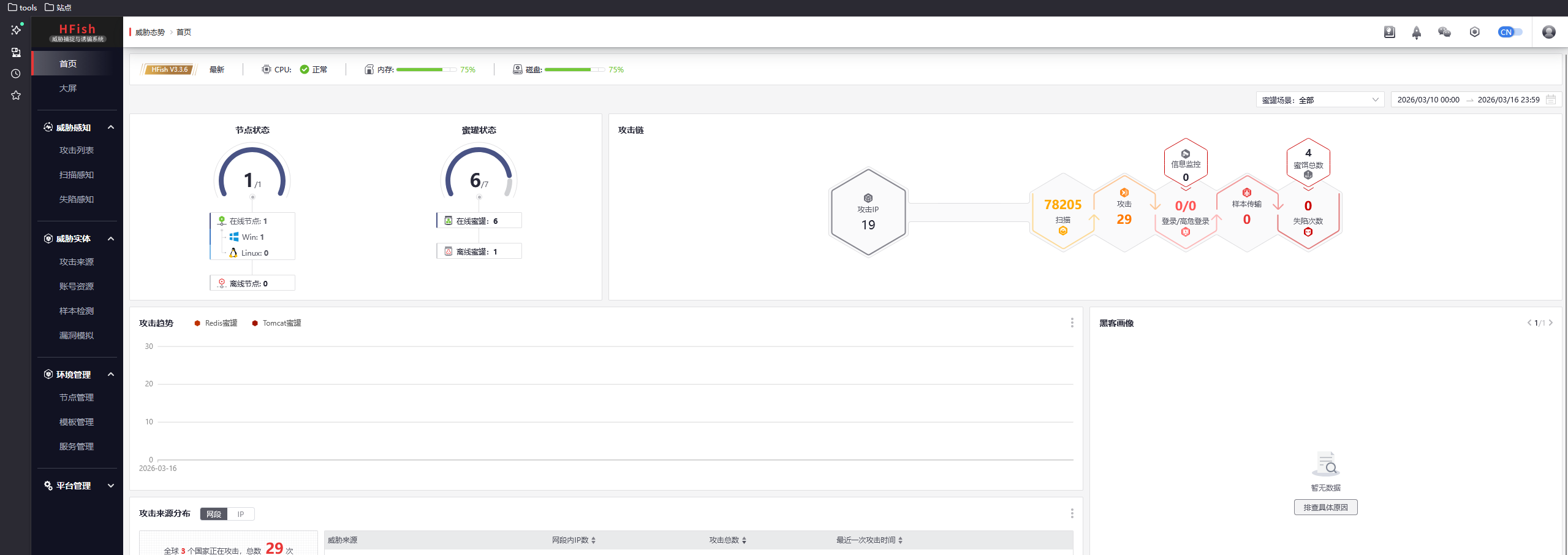This screenshot has width=1568, height=555.
Task: Click the 排查具体原因 button
Action: 1325,507
